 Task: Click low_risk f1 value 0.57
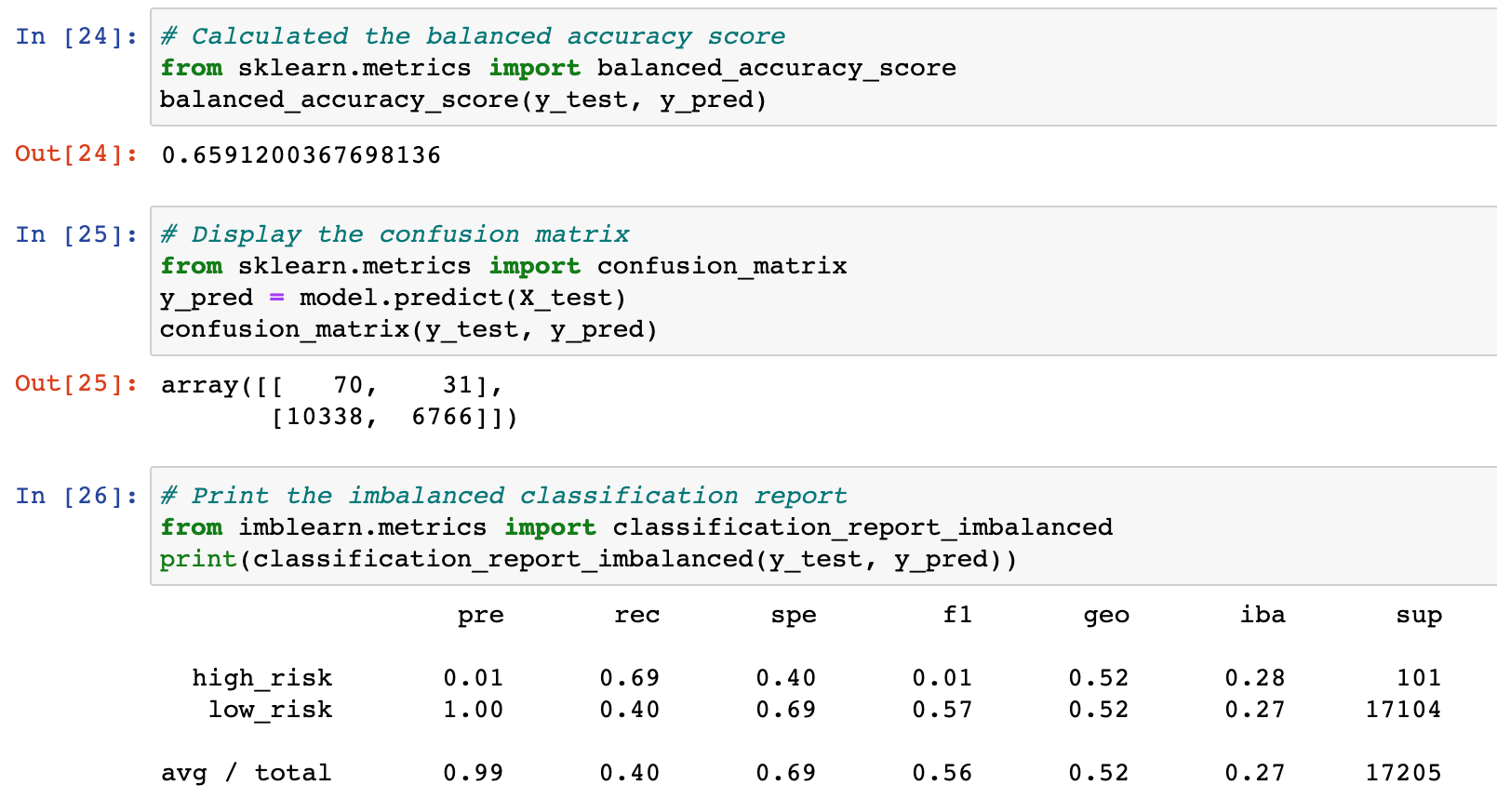(x=942, y=710)
